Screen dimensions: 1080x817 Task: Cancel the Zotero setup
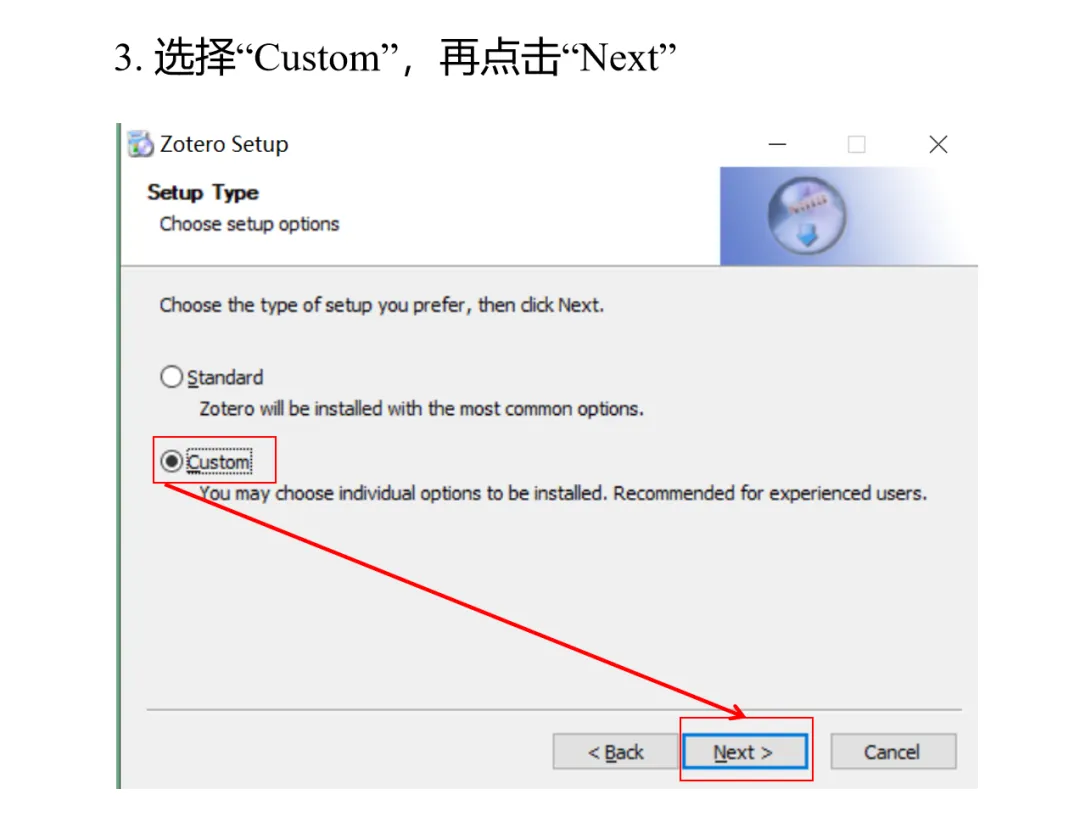(x=893, y=752)
